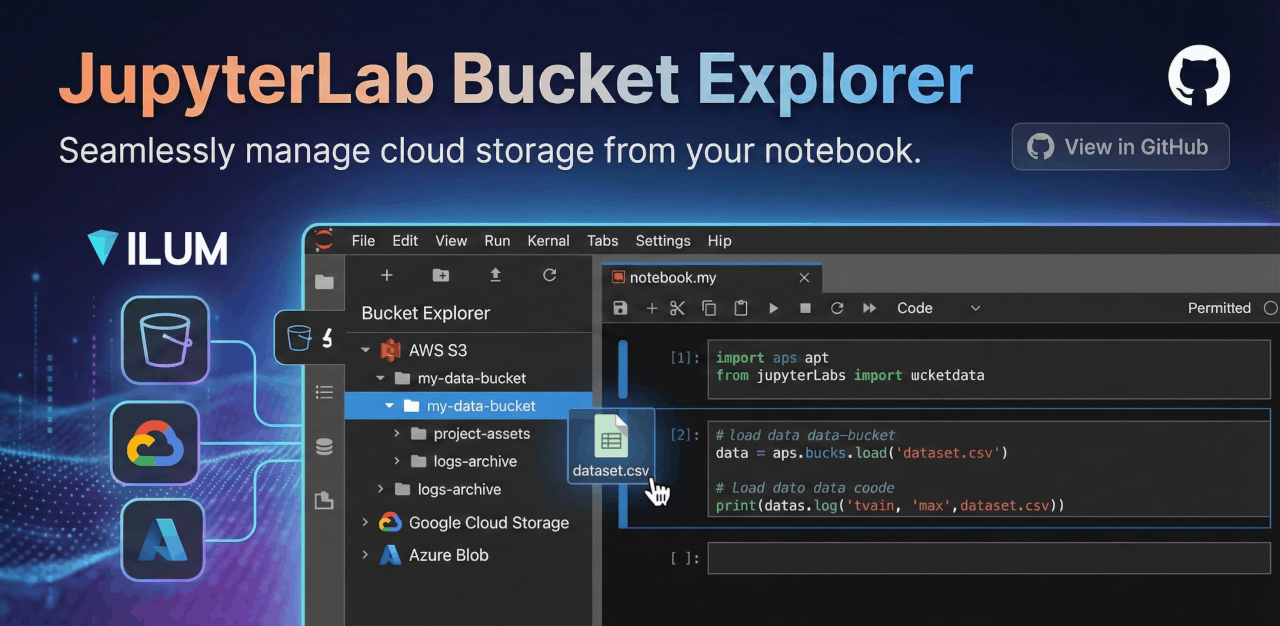Screen dimensions: 1280x626
Task: Expand the project-assets folder arrow
Action: pos(396,434)
